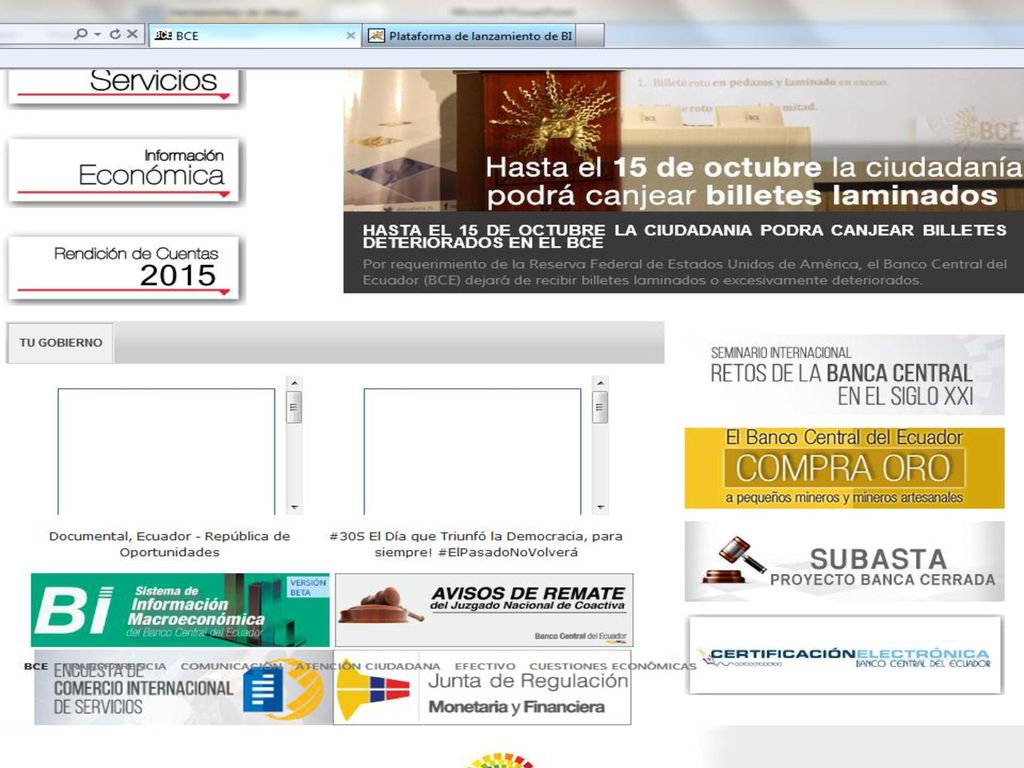Click the Ecuador flag logo on Junta banner

pos(374,690)
